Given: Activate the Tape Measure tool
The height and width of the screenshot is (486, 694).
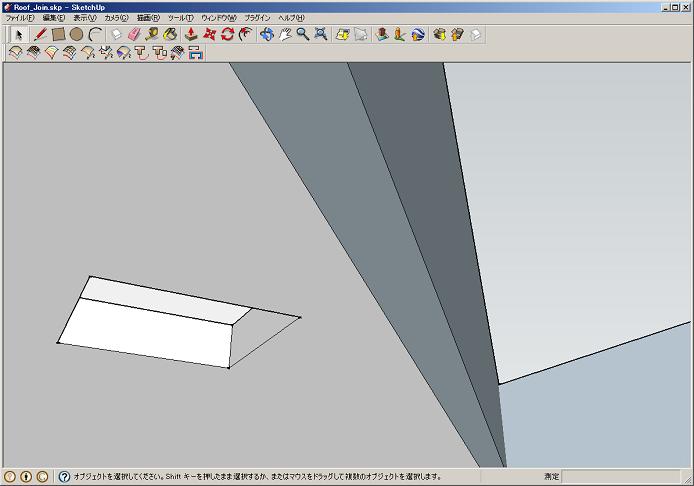Looking at the screenshot, I should click(x=152, y=34).
